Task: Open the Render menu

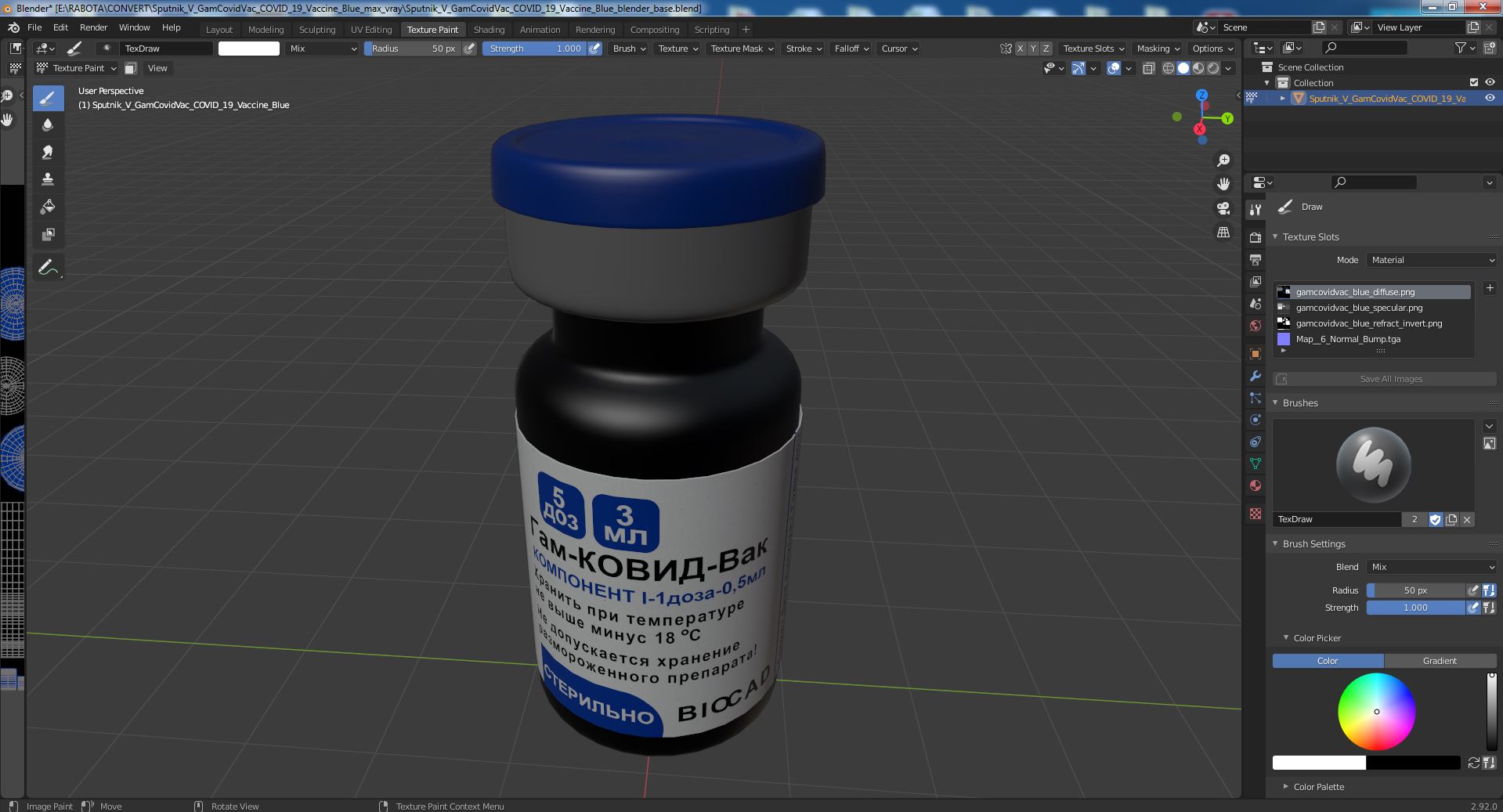Action: [93, 27]
